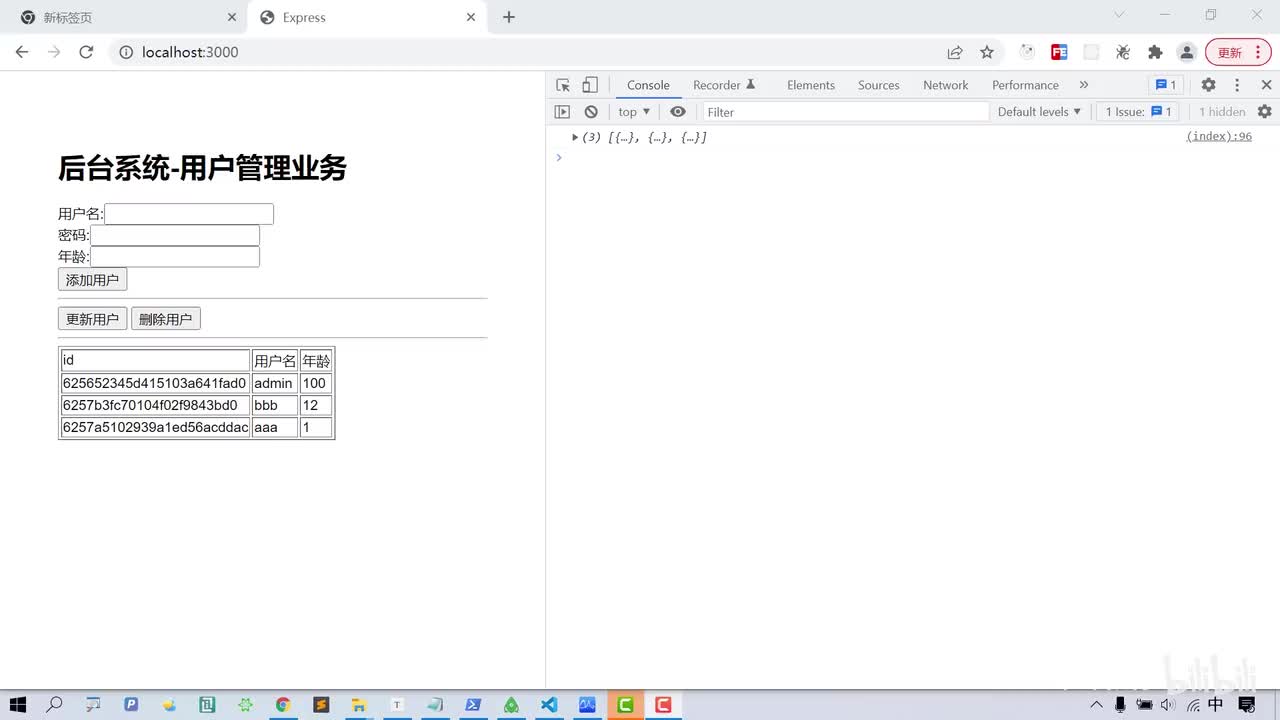Focus the console Filter input
This screenshot has height=720, width=1280.
click(846, 112)
